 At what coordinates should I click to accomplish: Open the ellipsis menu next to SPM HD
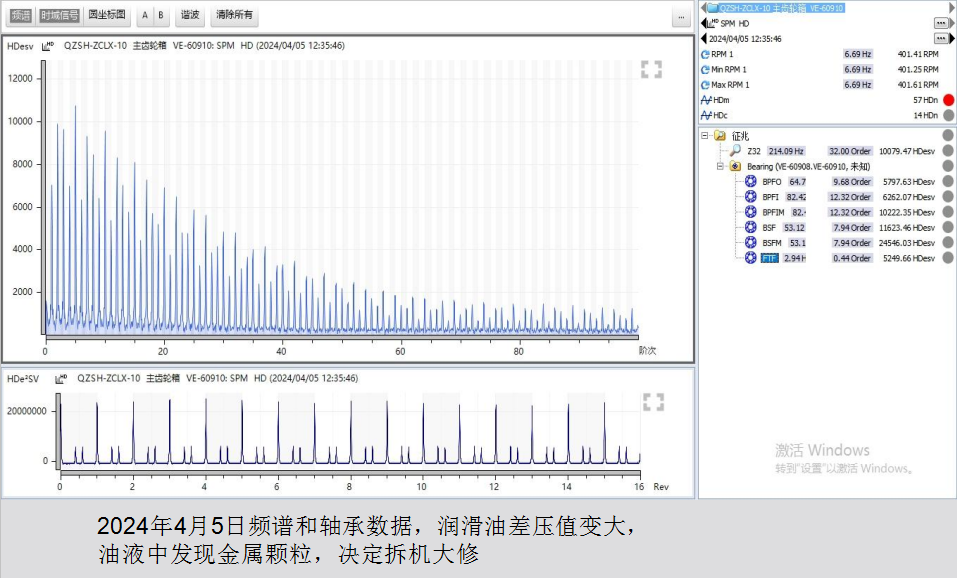coord(941,23)
